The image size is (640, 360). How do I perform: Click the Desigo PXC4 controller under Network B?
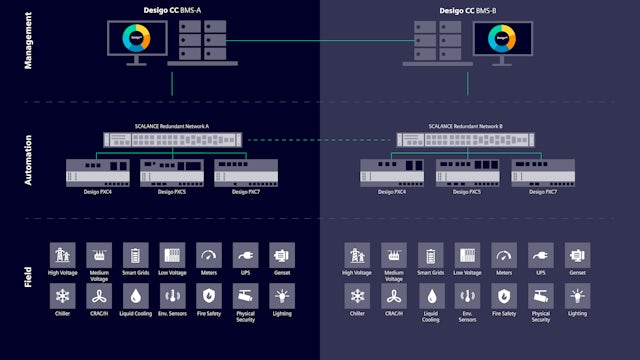pos(392,173)
